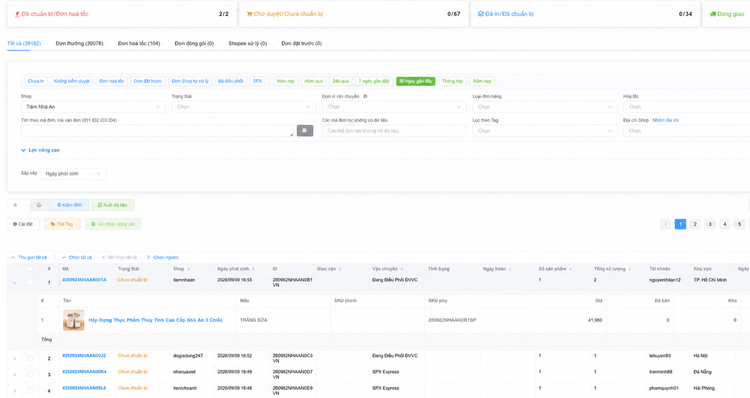The width and height of the screenshot is (750, 398).
Task: Click sort icon on Tổng số lượng column
Action: point(630,269)
